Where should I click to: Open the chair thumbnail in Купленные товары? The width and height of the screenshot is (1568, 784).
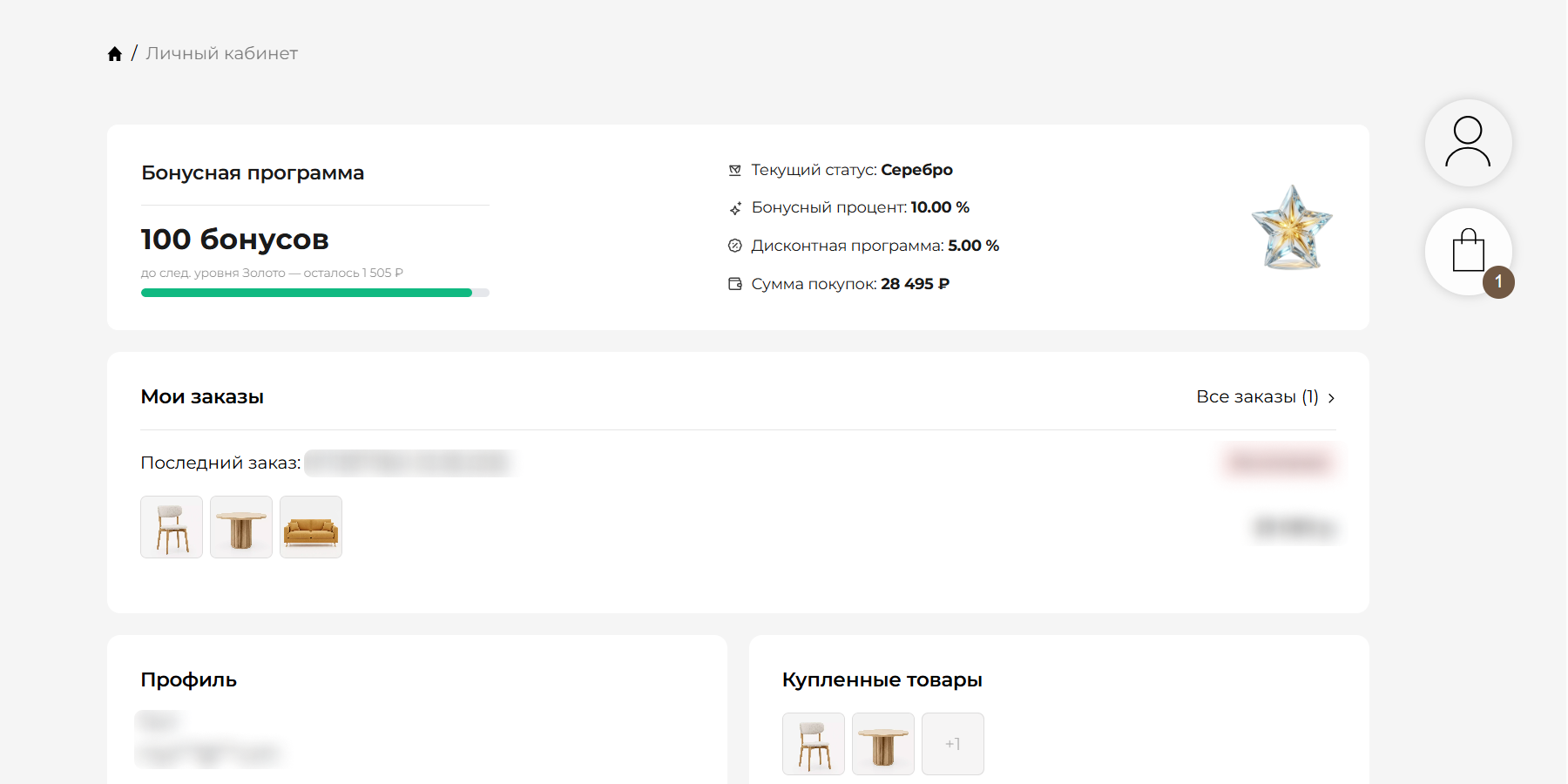[814, 744]
